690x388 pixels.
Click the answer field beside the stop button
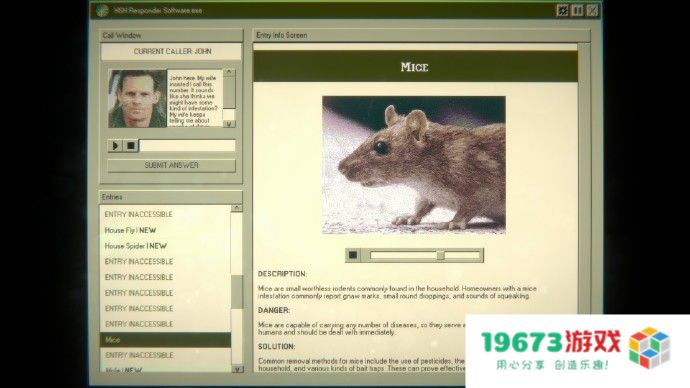click(x=187, y=146)
